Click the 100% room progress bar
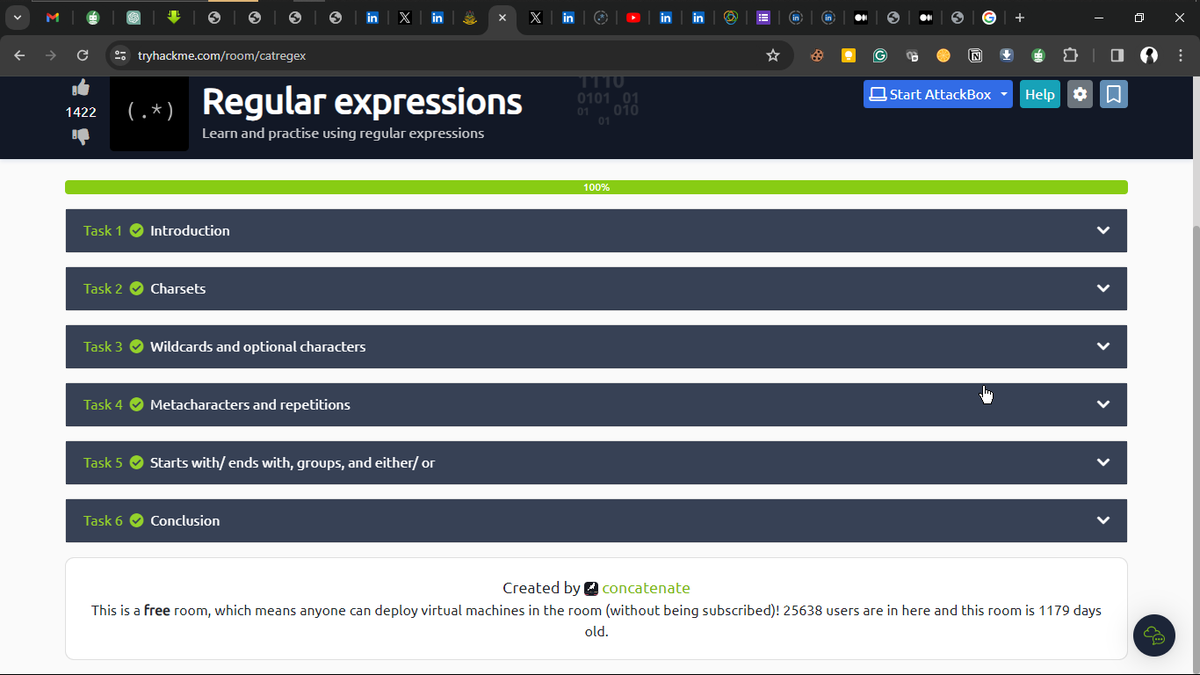The width and height of the screenshot is (1200, 675). pyautogui.click(x=596, y=187)
